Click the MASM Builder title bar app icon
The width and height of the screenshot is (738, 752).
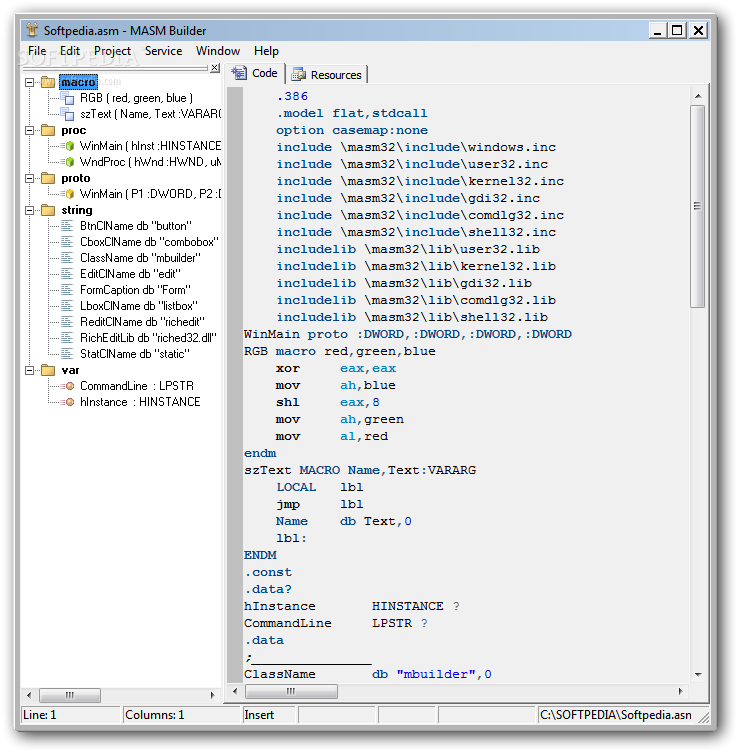pyautogui.click(x=32, y=30)
